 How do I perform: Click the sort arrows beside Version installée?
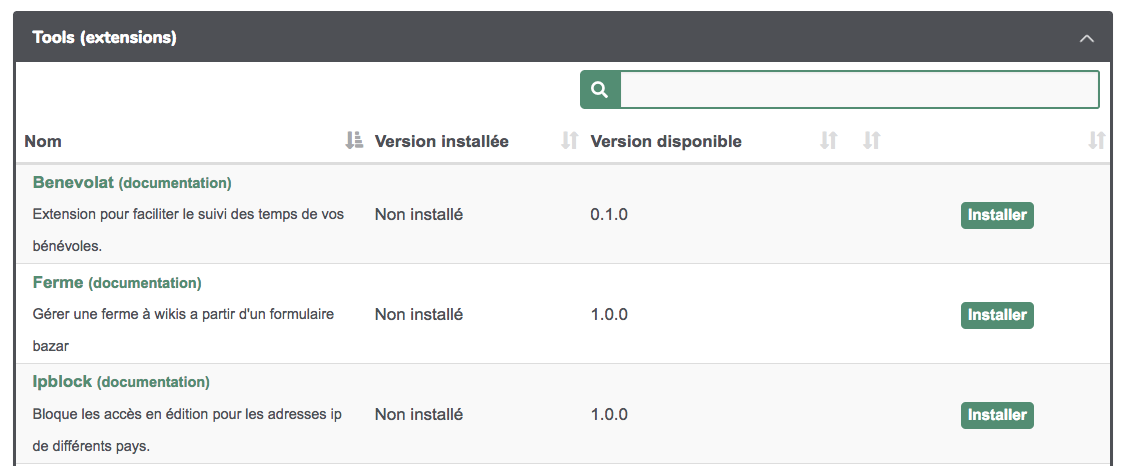pos(570,141)
